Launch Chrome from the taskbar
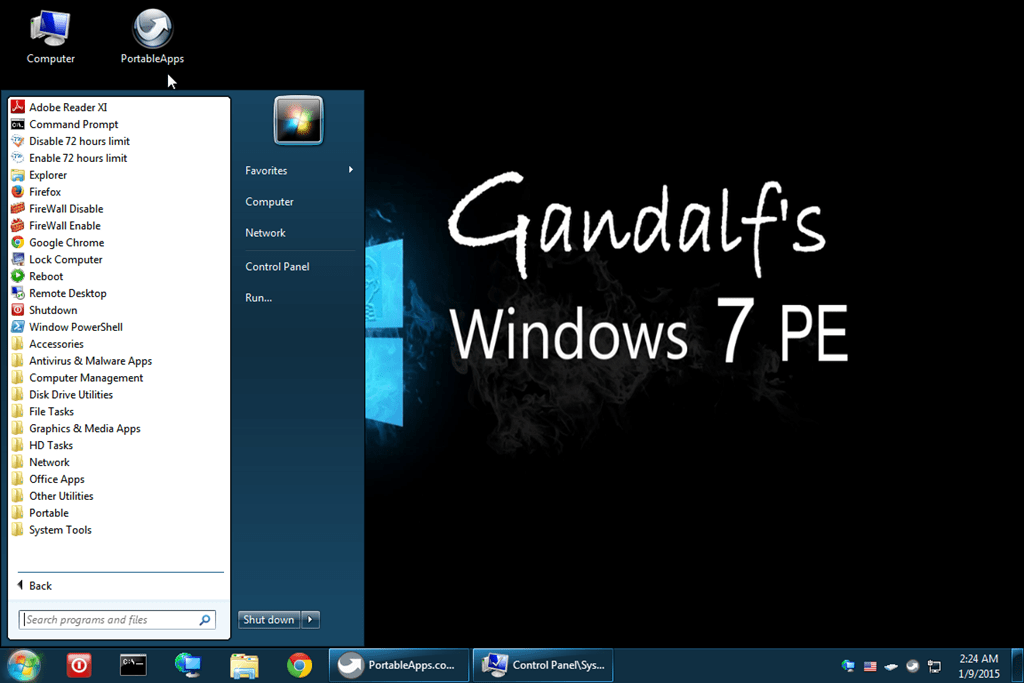The image size is (1024, 683). tap(299, 665)
